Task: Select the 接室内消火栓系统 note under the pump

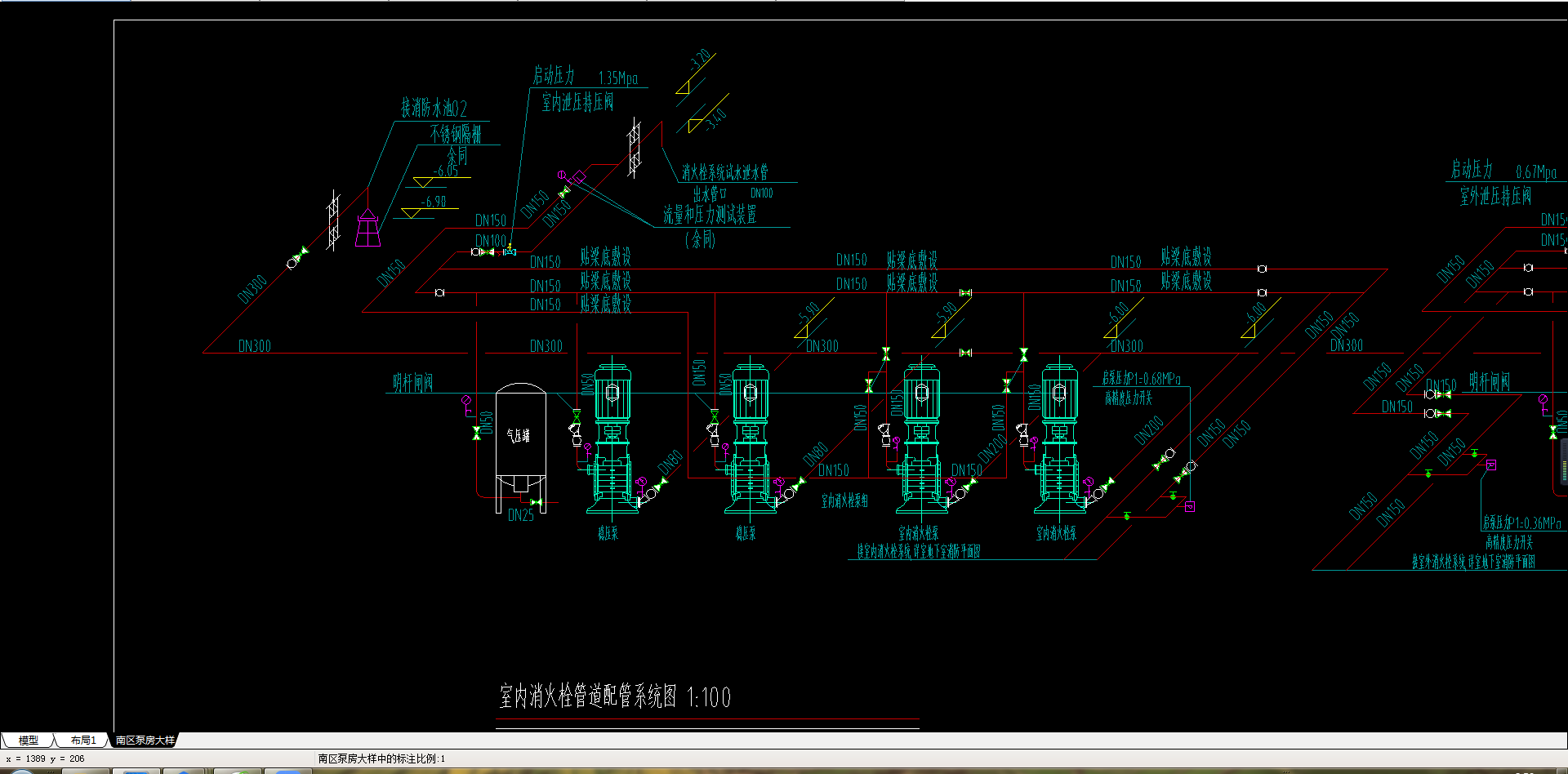Action: [919, 552]
